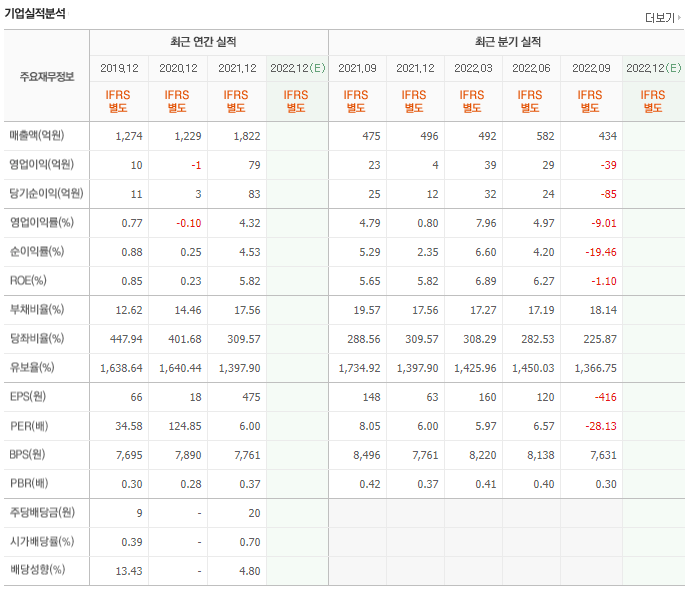The width and height of the screenshot is (692, 589).
Task: Click the quarterly revenue value 582
Action: click(x=545, y=136)
